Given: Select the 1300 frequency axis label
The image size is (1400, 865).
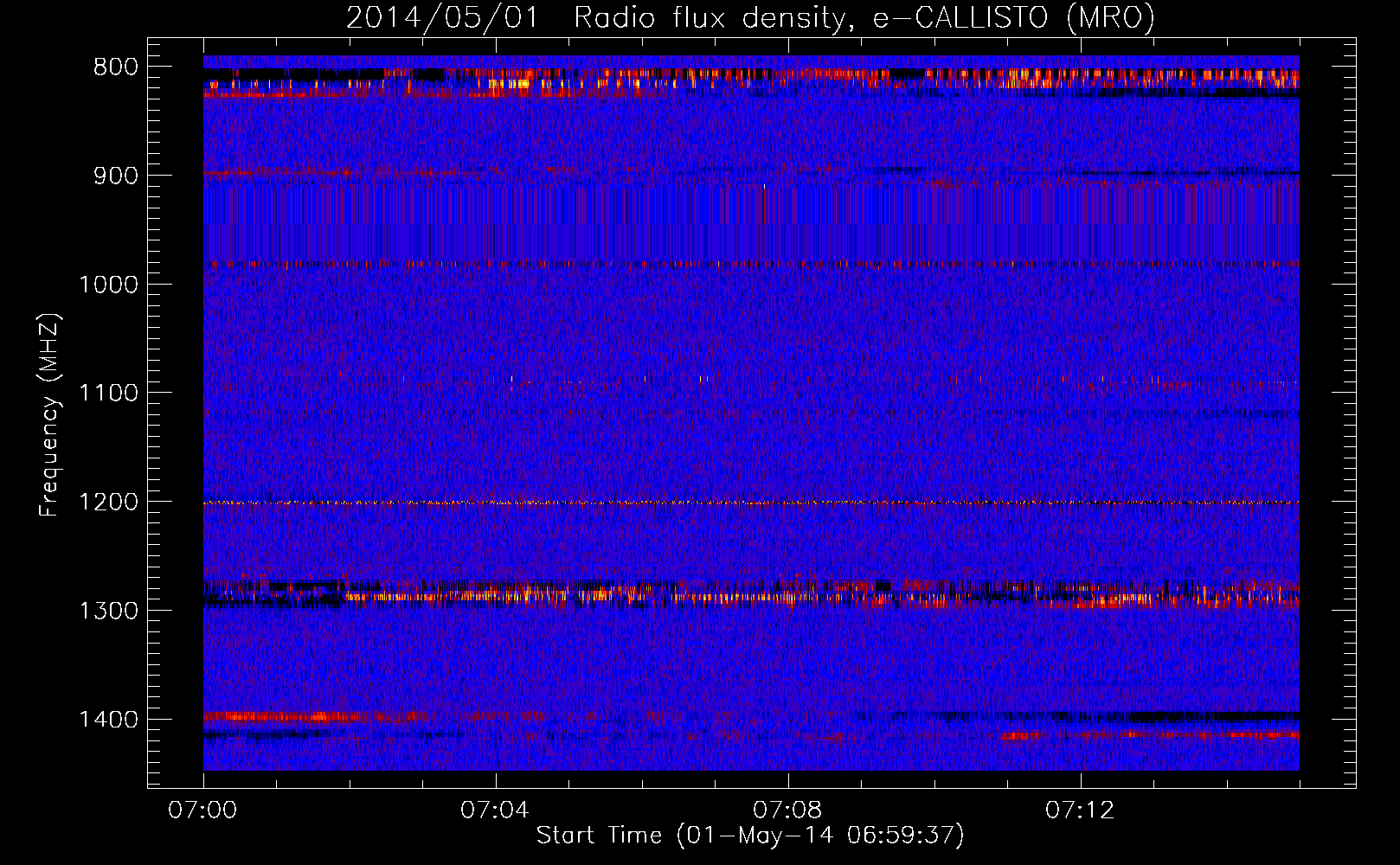Looking at the screenshot, I should click(108, 611).
